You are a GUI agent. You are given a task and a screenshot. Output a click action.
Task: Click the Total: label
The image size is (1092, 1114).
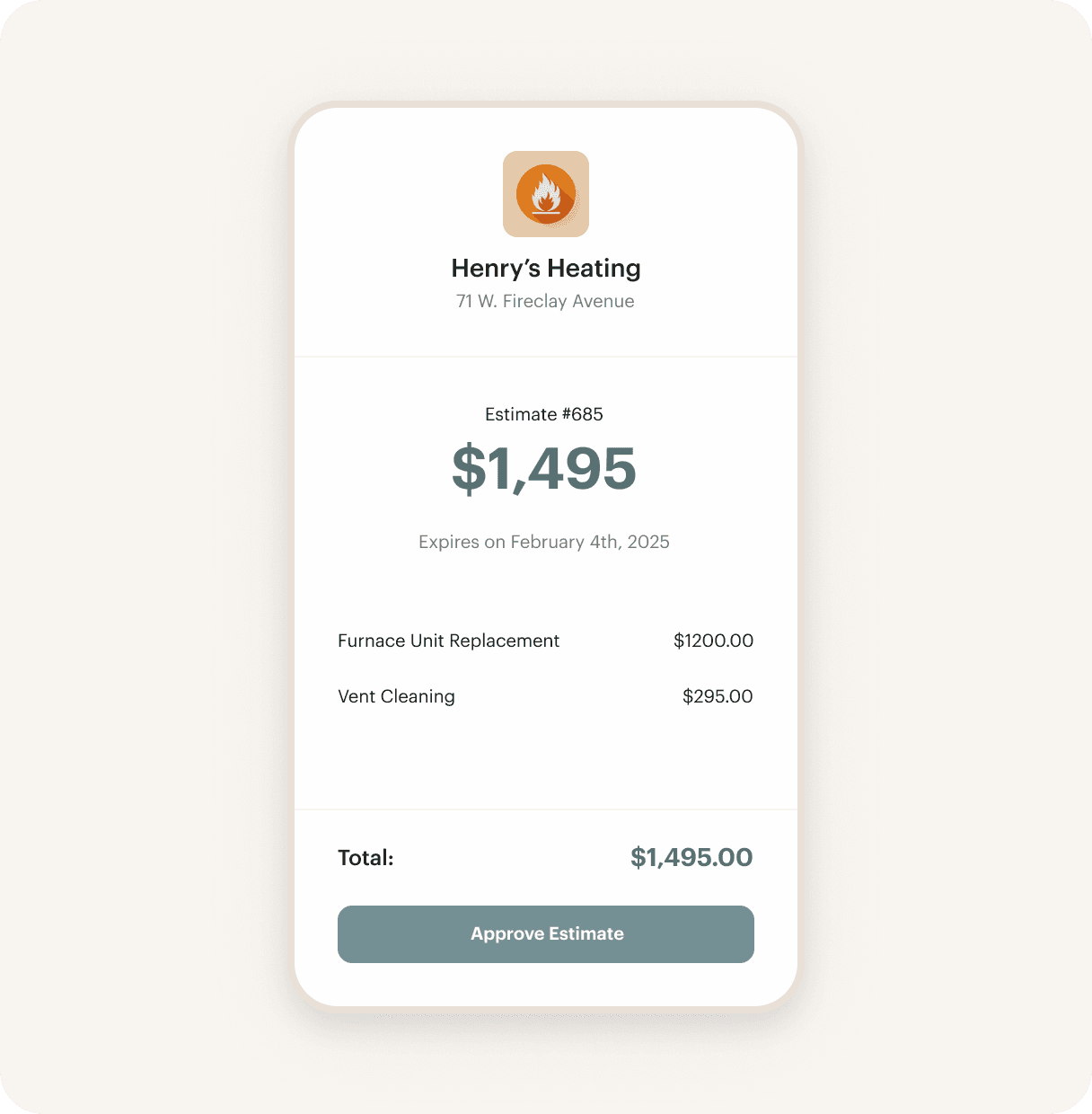[365, 858]
